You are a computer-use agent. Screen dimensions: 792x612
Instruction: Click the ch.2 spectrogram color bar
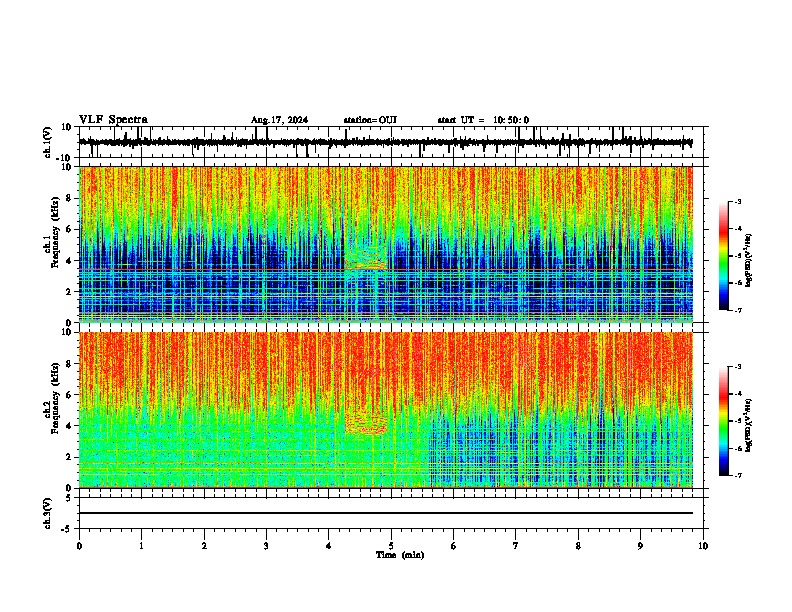pos(724,421)
